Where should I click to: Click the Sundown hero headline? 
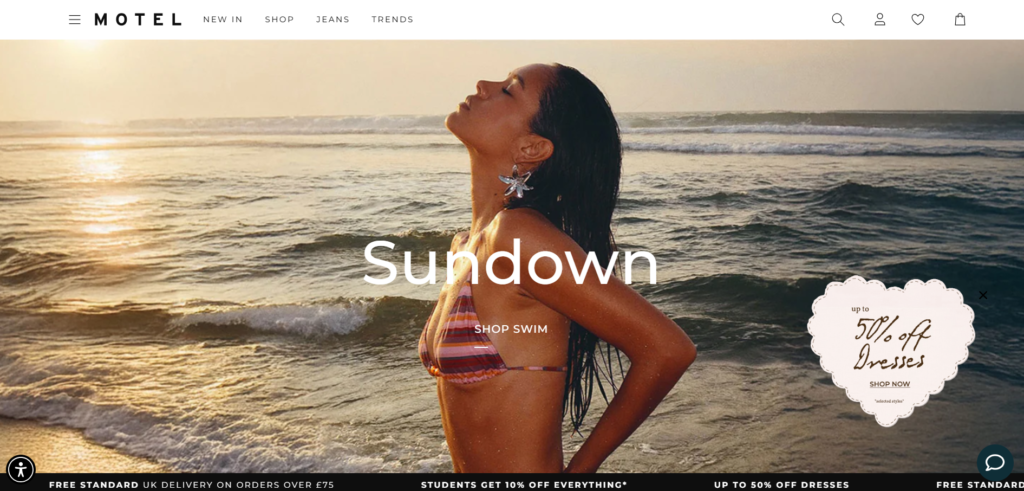511,262
